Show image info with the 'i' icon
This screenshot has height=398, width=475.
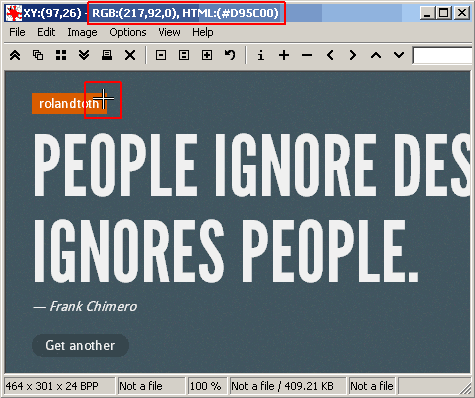[x=261, y=55]
